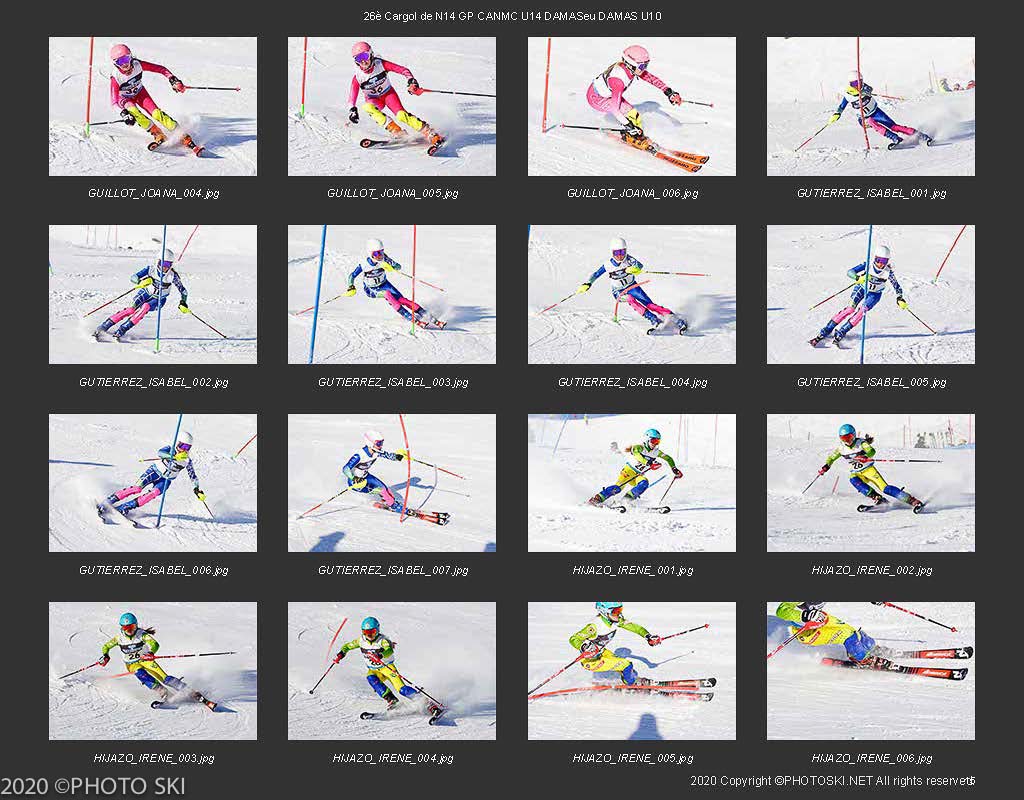The image size is (1024, 800).
Task: Click thumbnail GUTIERREZ_ISABEL_001.jpg
Action: point(871,106)
